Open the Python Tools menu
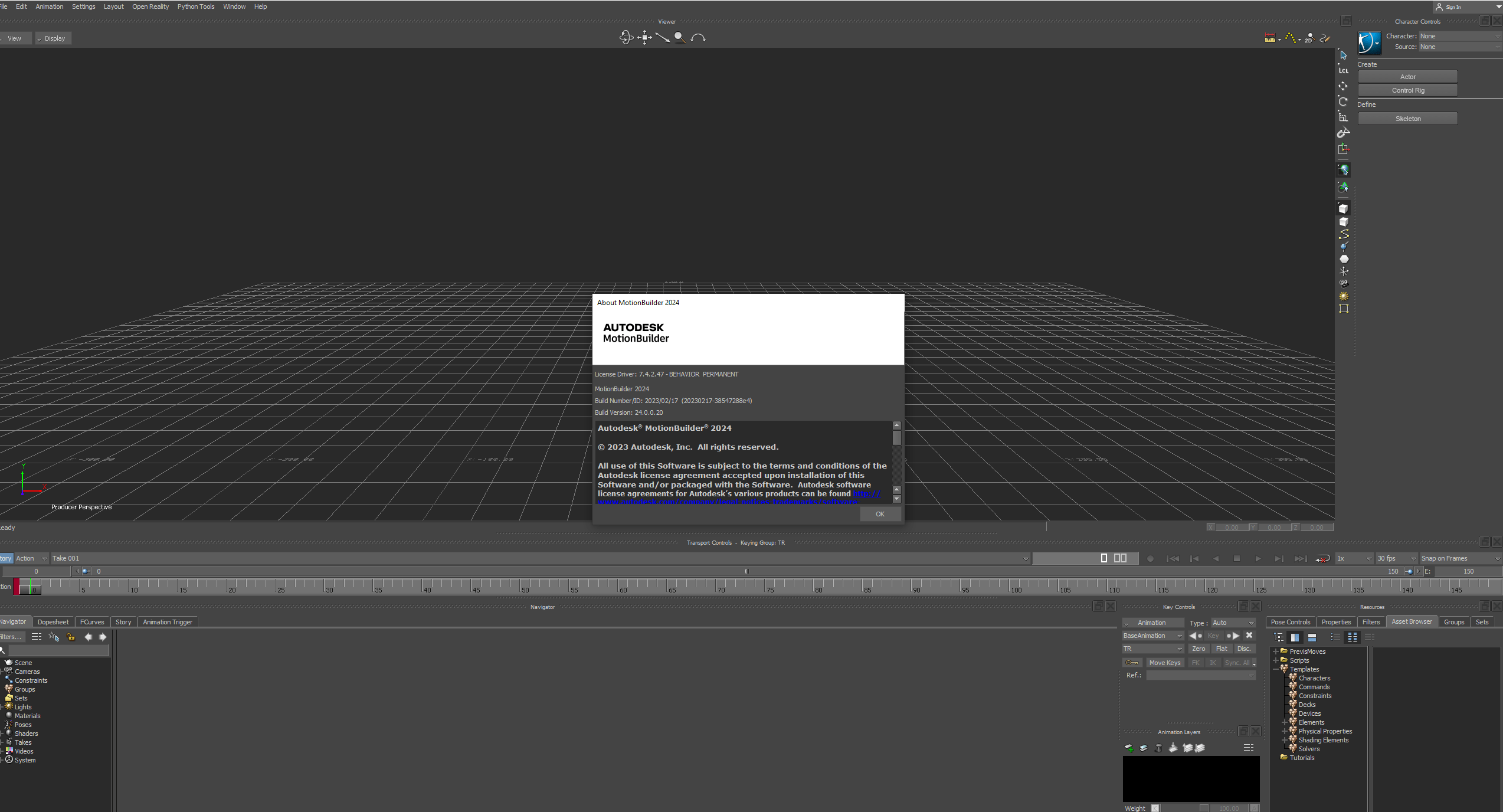This screenshot has width=1503, height=812. click(196, 6)
